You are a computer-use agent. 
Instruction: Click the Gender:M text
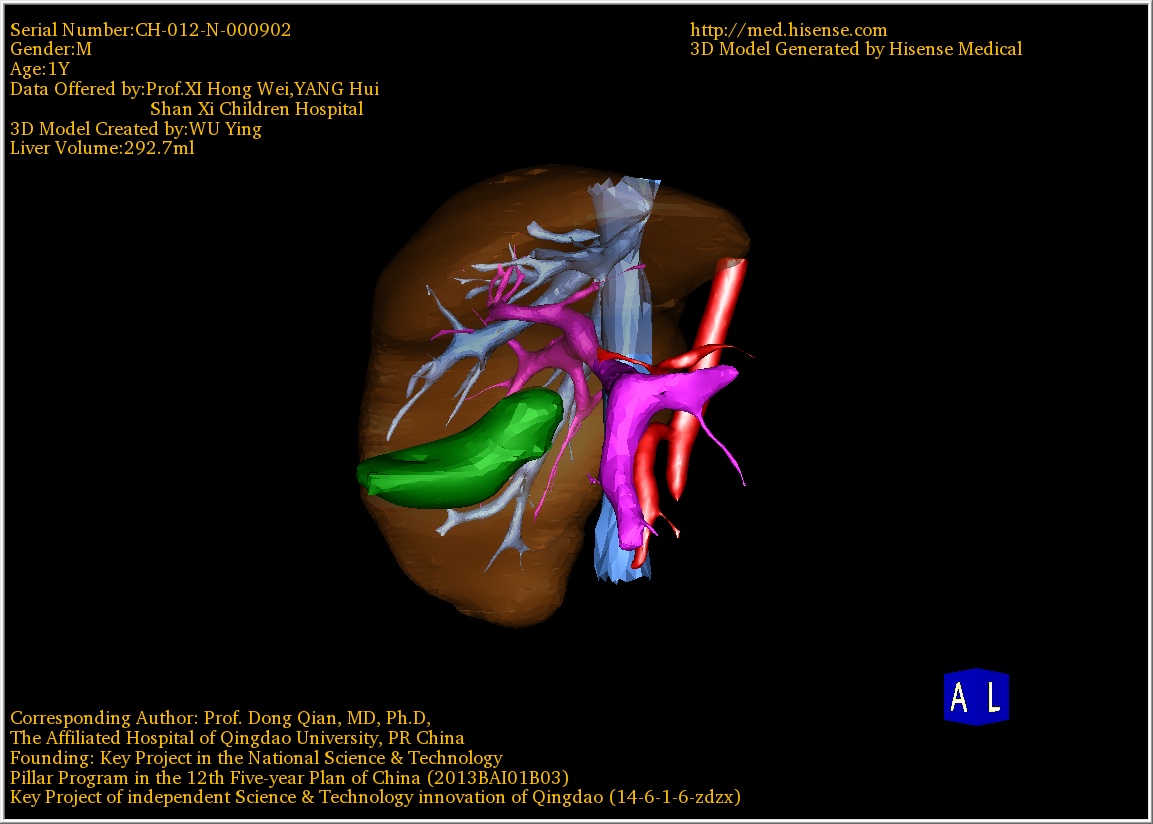[x=51, y=49]
